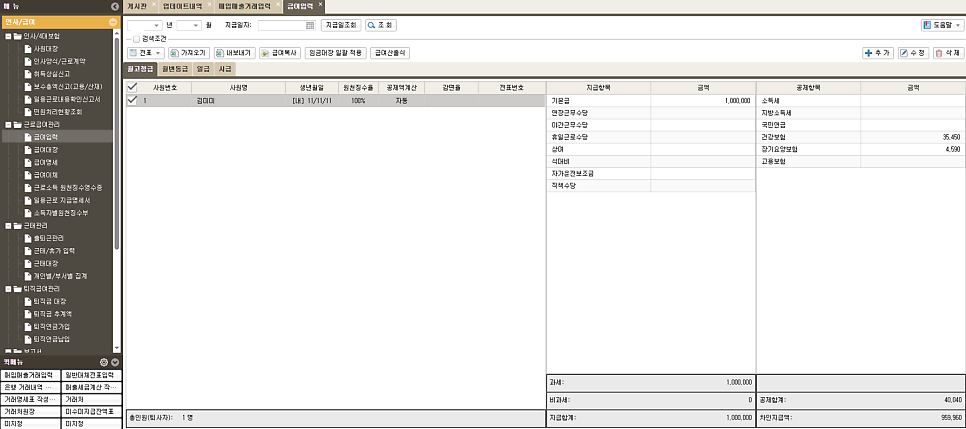This screenshot has height=429, width=966.
Task: Close the 매입매출거래입력 tab
Action: (x=278, y=4)
